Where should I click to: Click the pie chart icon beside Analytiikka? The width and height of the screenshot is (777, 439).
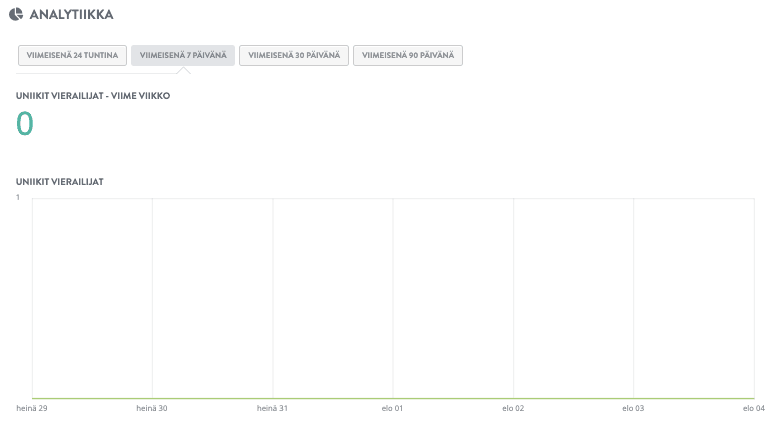(x=16, y=15)
